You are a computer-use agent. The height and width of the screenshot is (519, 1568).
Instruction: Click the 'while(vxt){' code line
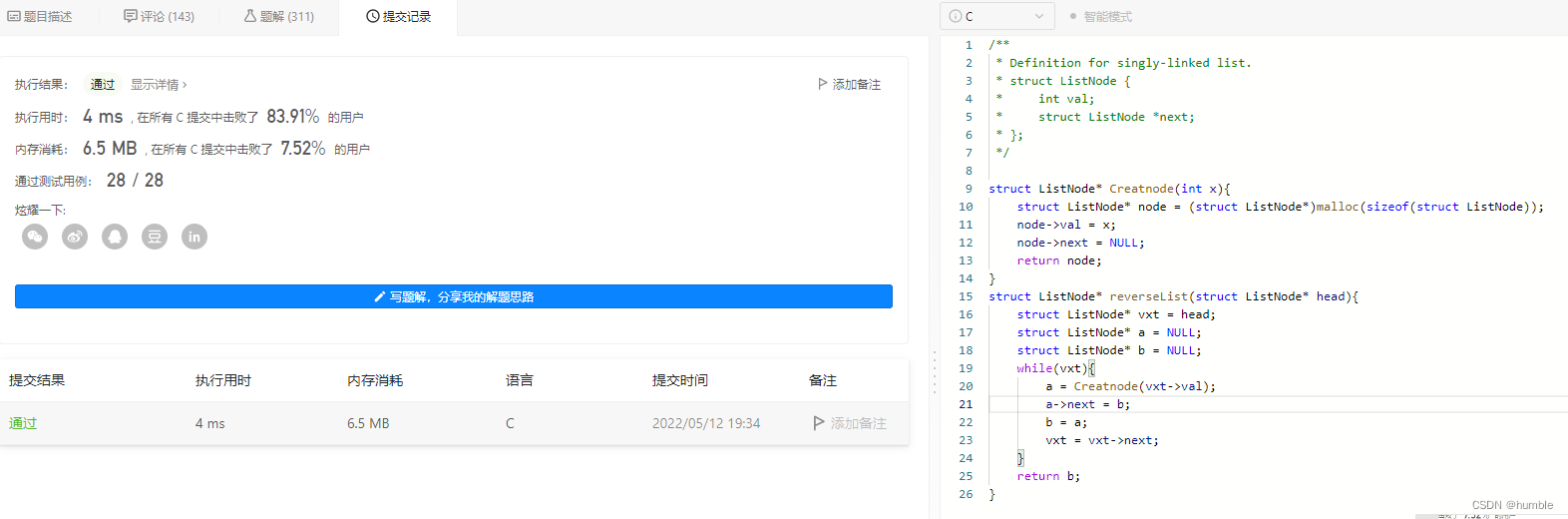tap(1055, 368)
